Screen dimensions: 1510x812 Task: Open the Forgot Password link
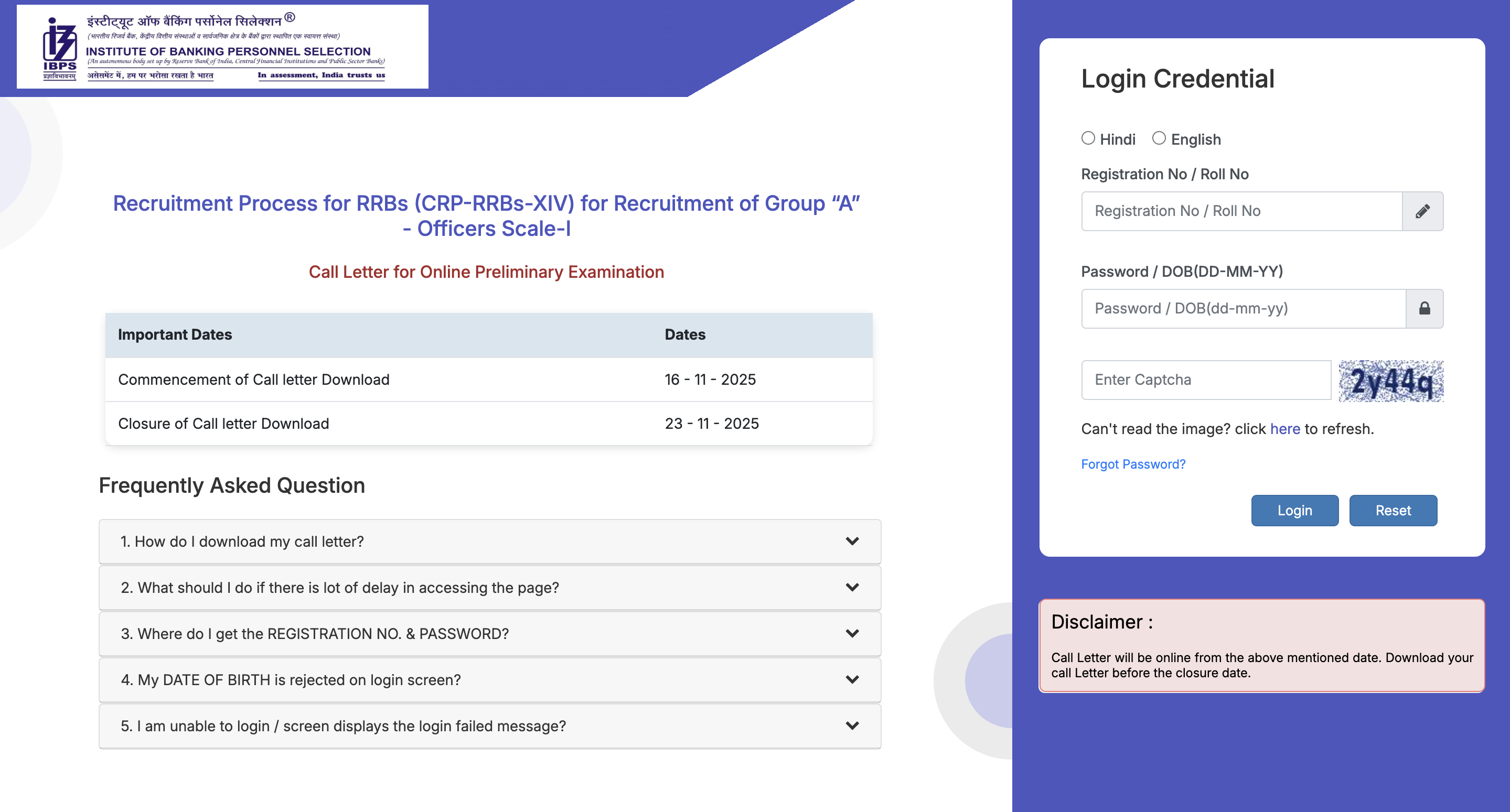pyautogui.click(x=1133, y=463)
